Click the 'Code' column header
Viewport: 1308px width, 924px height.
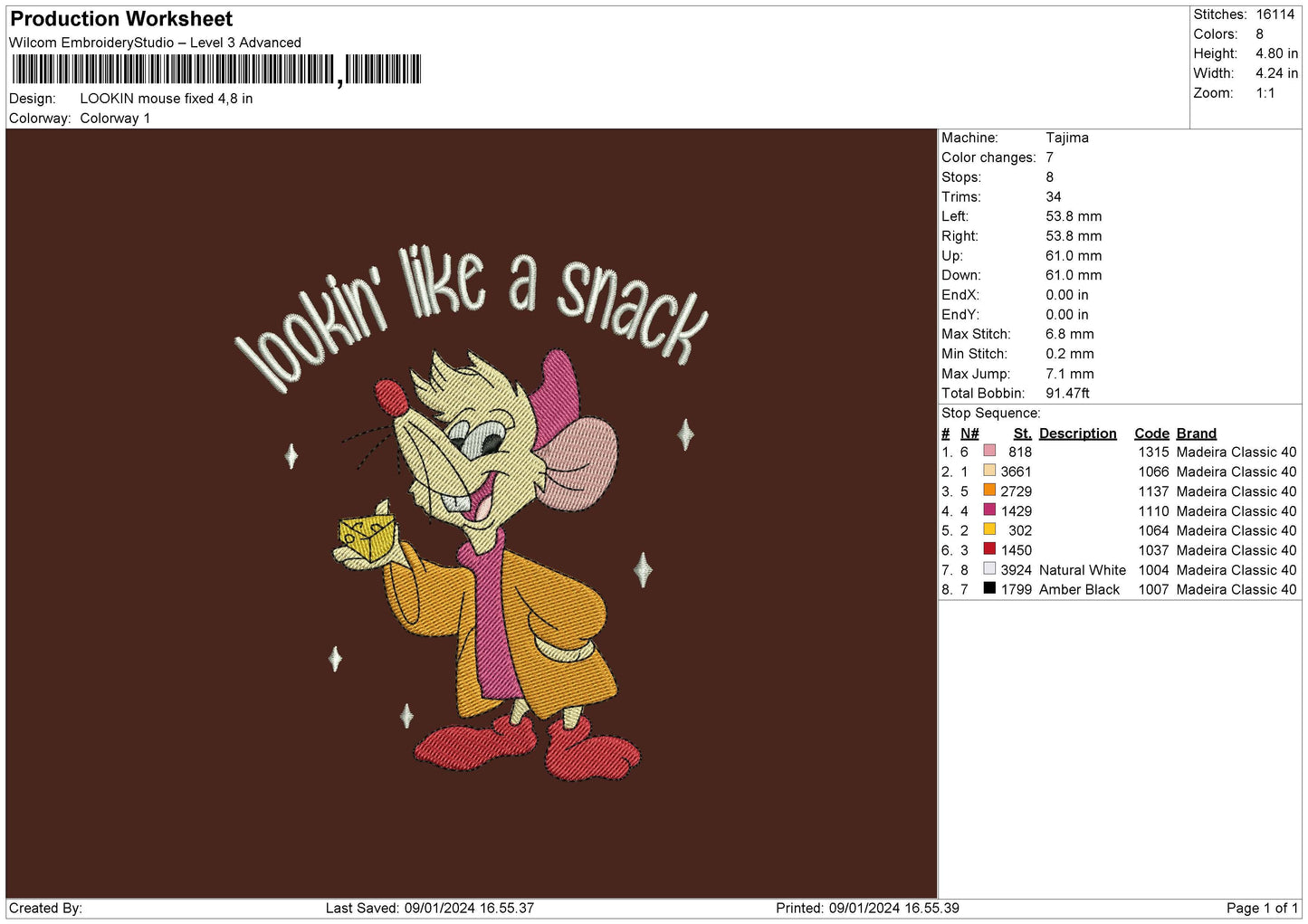coord(1151,433)
